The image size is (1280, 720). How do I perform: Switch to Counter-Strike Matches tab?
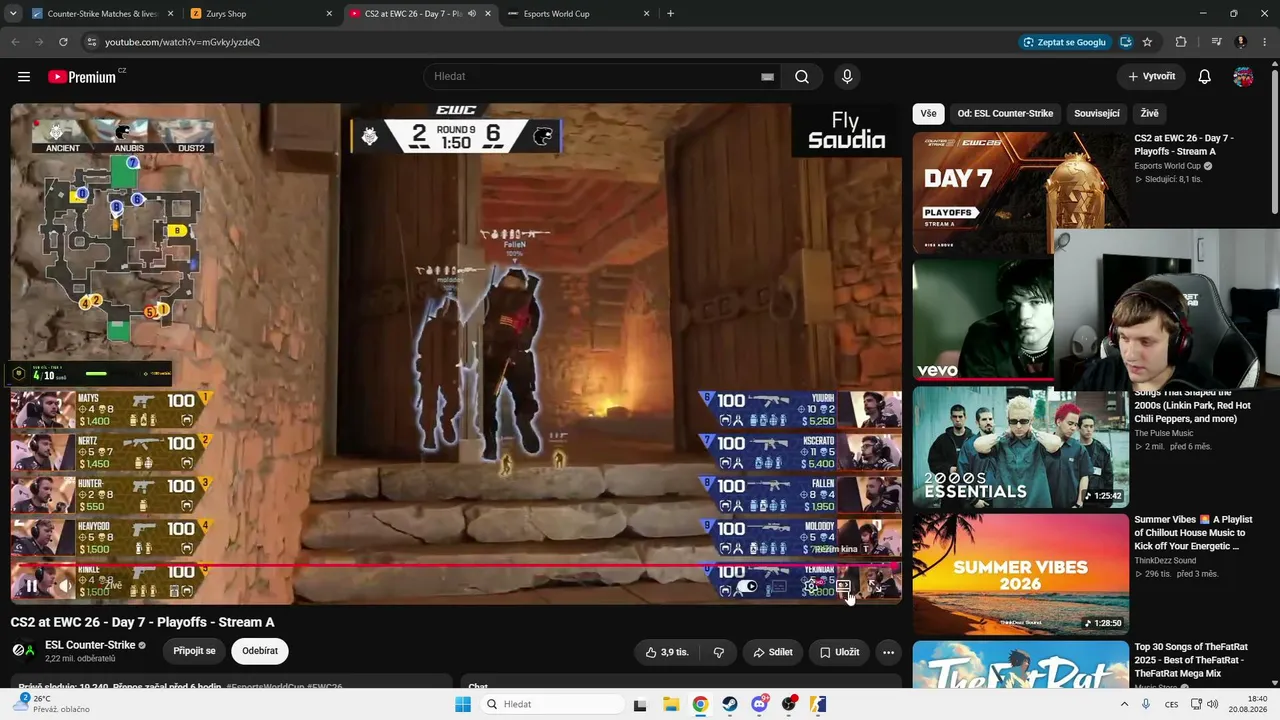point(103,14)
